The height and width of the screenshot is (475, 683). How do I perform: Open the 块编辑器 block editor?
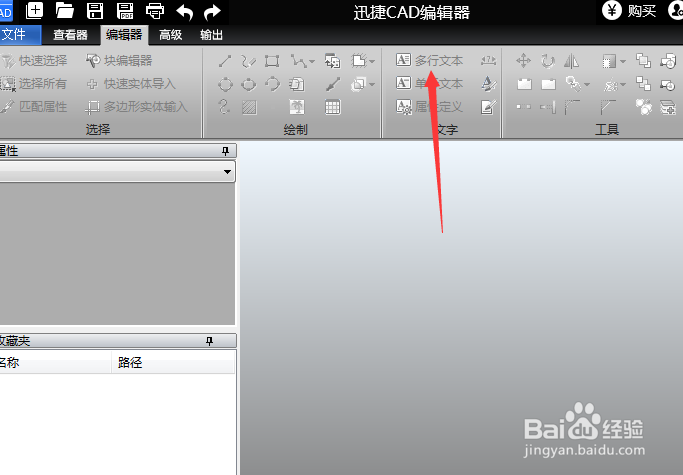tap(119, 61)
